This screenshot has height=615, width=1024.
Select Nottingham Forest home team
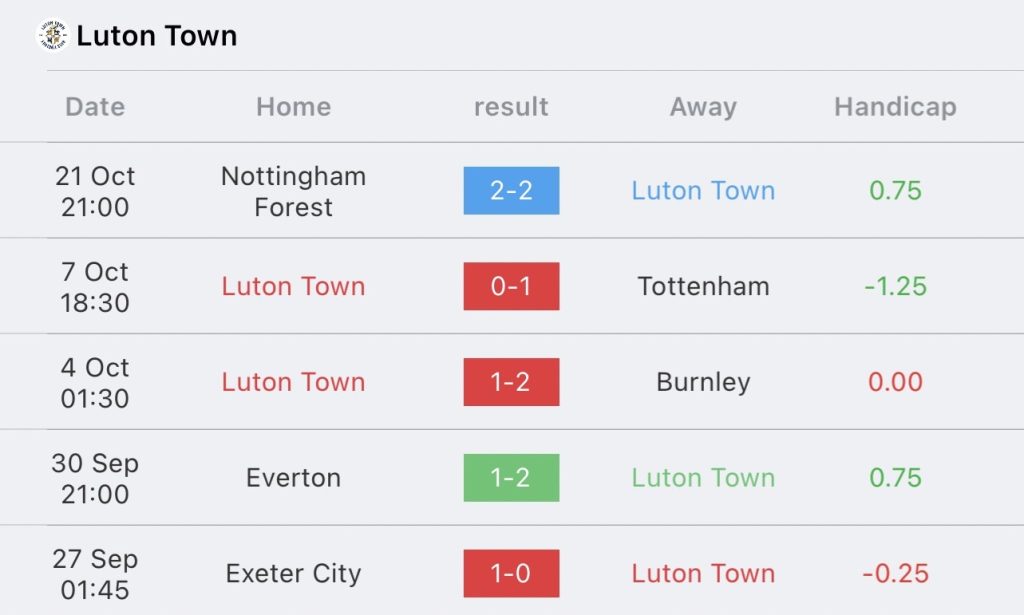[293, 191]
